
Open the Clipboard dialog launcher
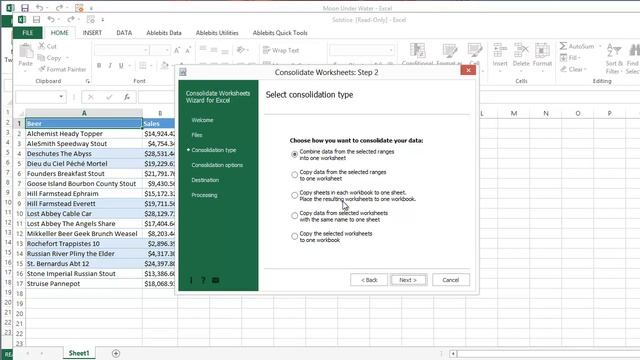(x=88, y=81)
